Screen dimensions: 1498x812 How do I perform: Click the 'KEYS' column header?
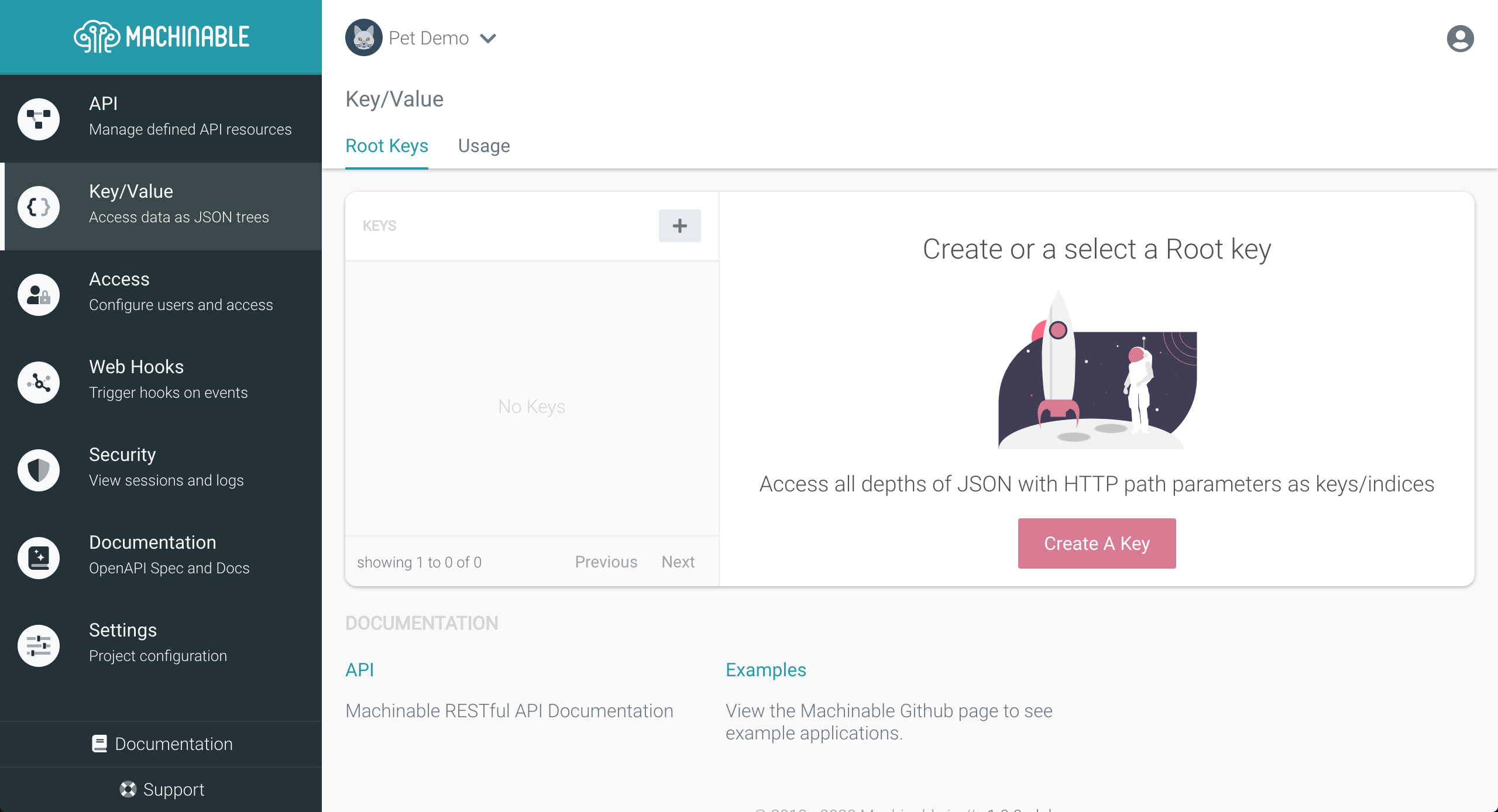pos(379,226)
